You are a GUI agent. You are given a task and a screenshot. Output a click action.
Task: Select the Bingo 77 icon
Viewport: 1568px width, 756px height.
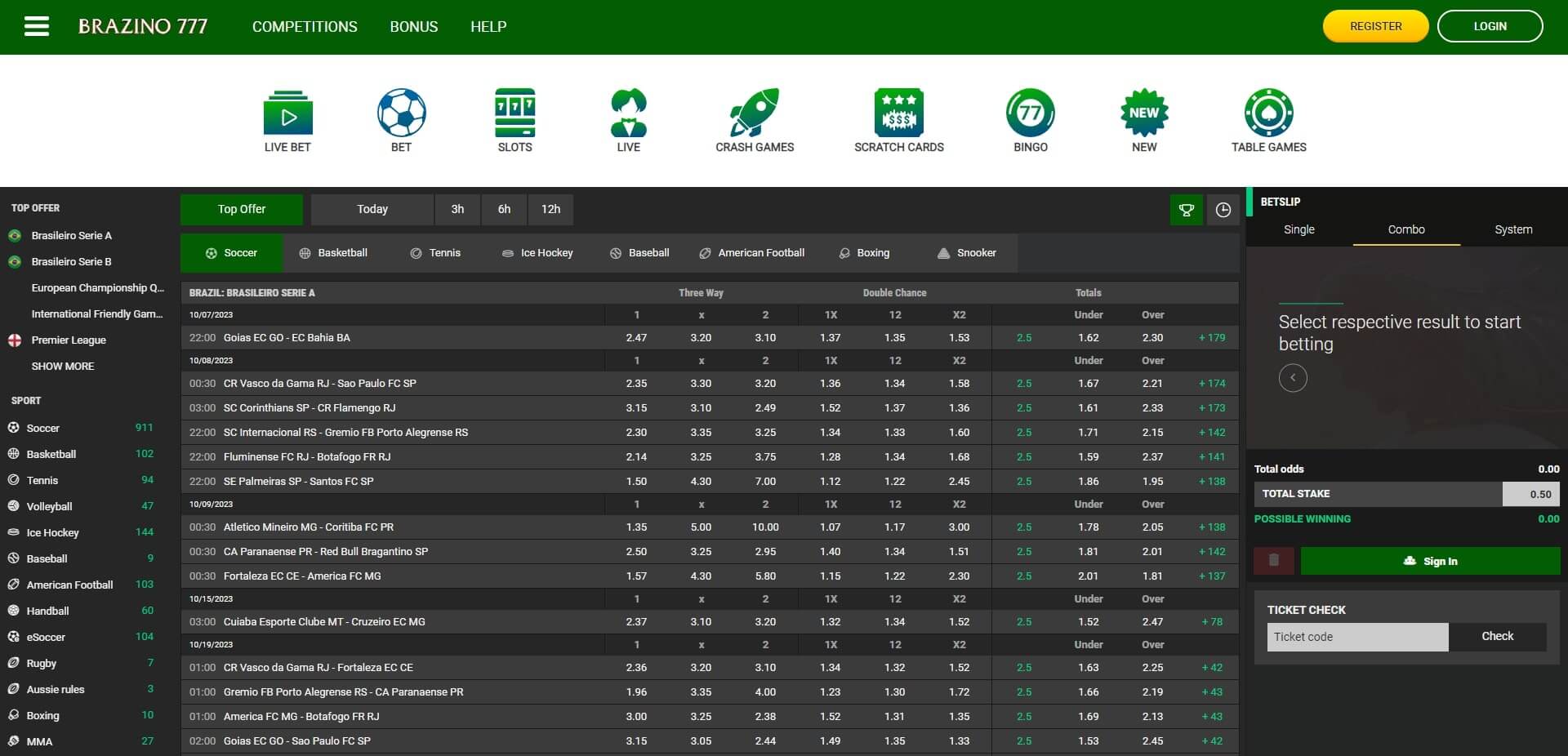click(1030, 113)
